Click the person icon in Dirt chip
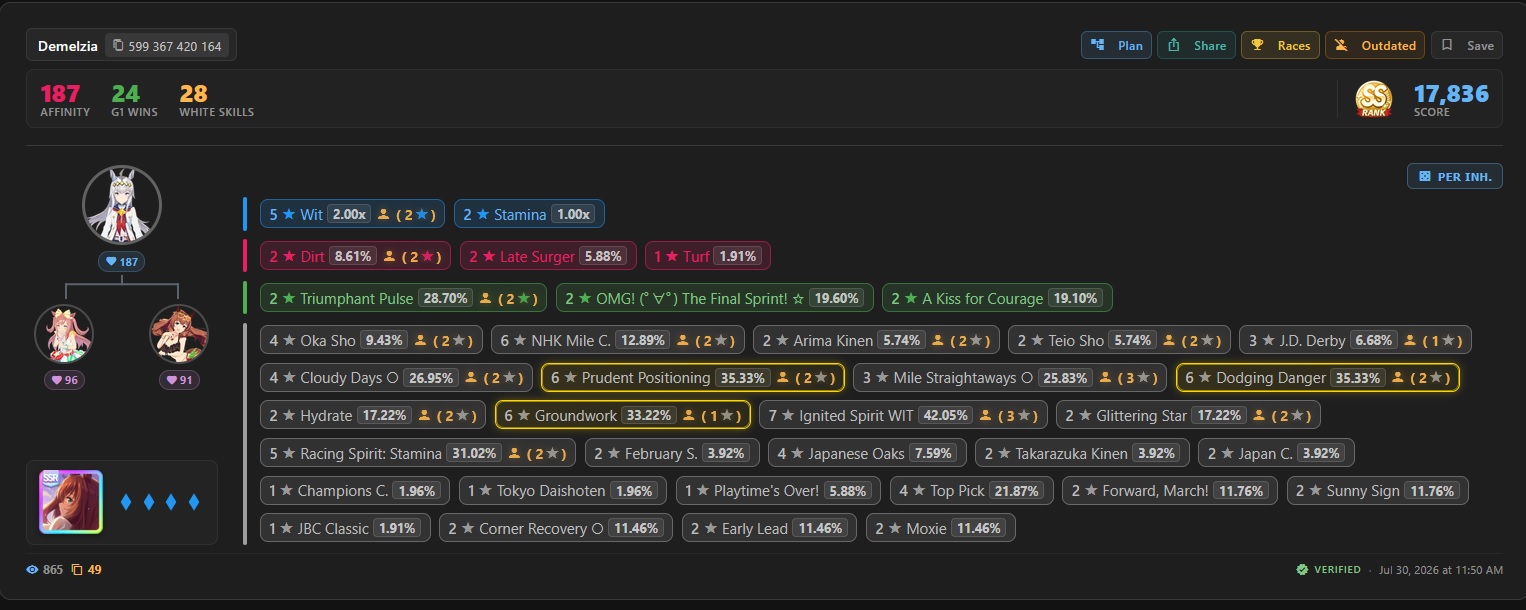This screenshot has height=610, width=1526. pos(389,256)
